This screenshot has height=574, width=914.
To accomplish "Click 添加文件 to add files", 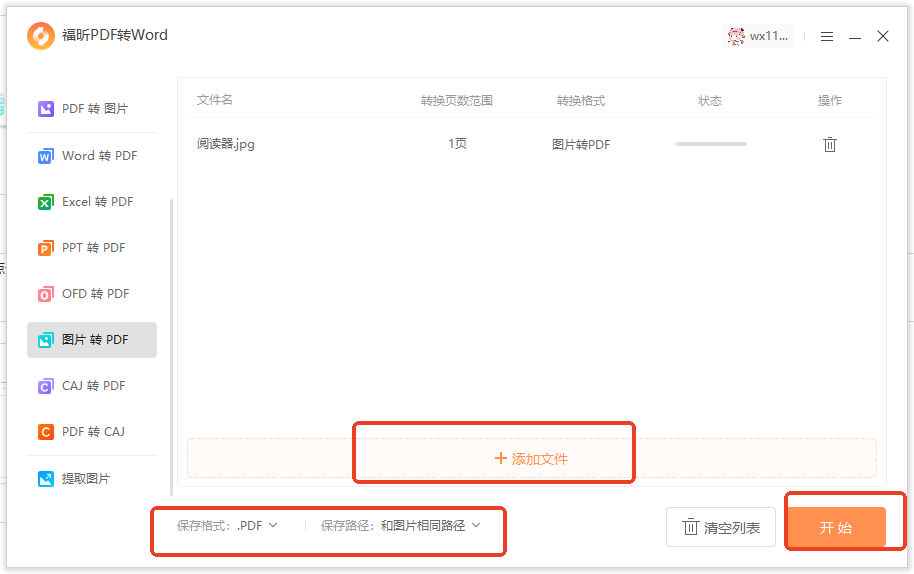I will click(531, 458).
